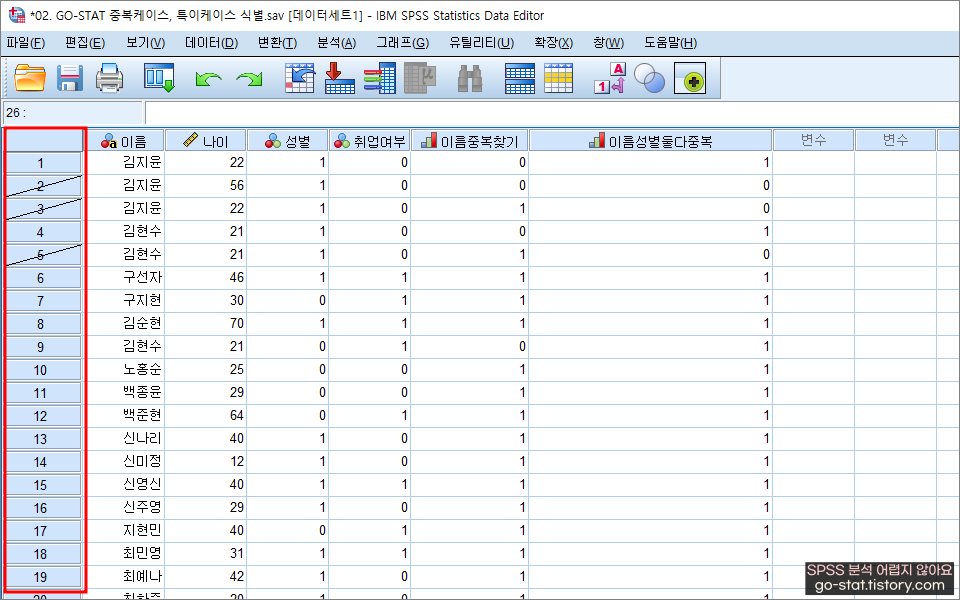This screenshot has height=600, width=960.
Task: Click the name cell 김순현
Action: (125, 323)
